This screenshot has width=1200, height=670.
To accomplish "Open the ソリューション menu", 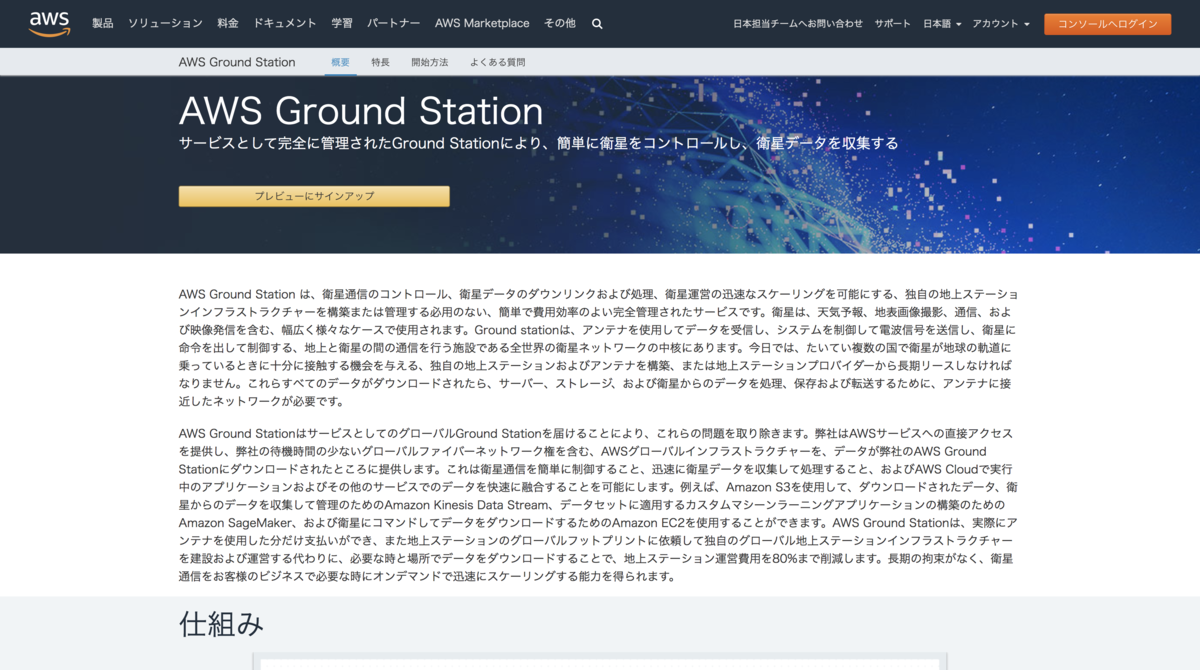I will pyautogui.click(x=165, y=23).
